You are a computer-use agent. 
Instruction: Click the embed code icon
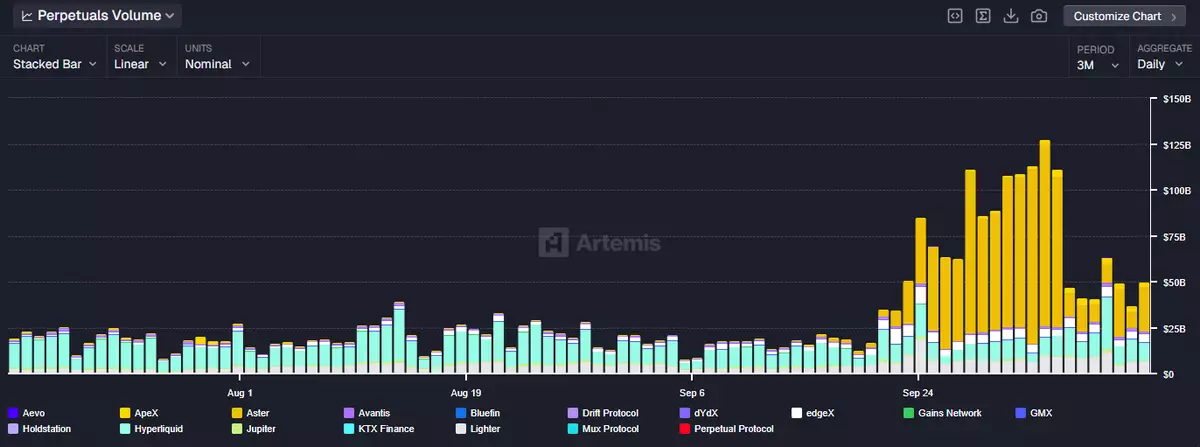pos(955,16)
